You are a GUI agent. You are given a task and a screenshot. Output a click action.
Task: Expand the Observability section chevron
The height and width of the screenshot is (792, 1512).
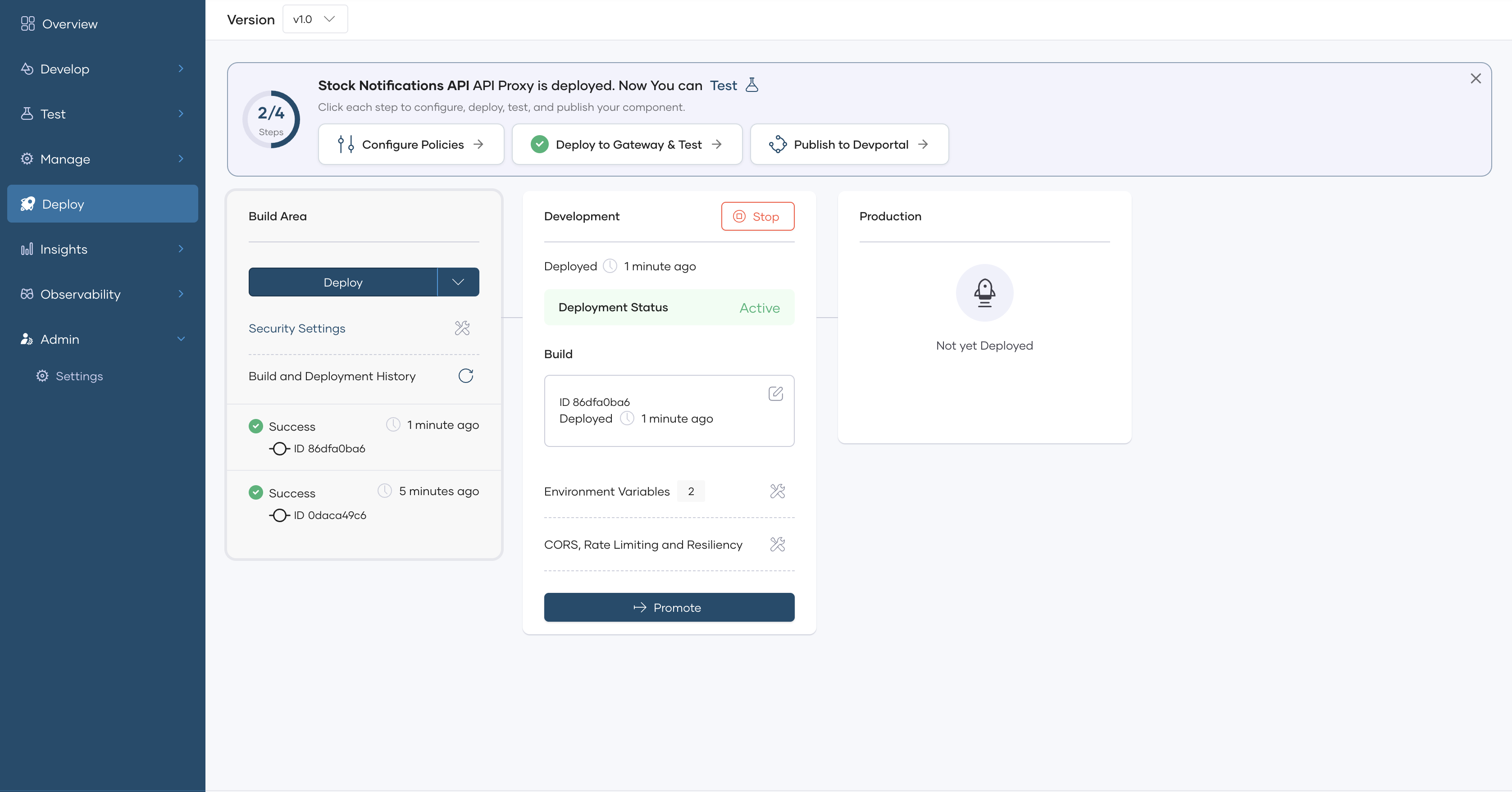181,294
